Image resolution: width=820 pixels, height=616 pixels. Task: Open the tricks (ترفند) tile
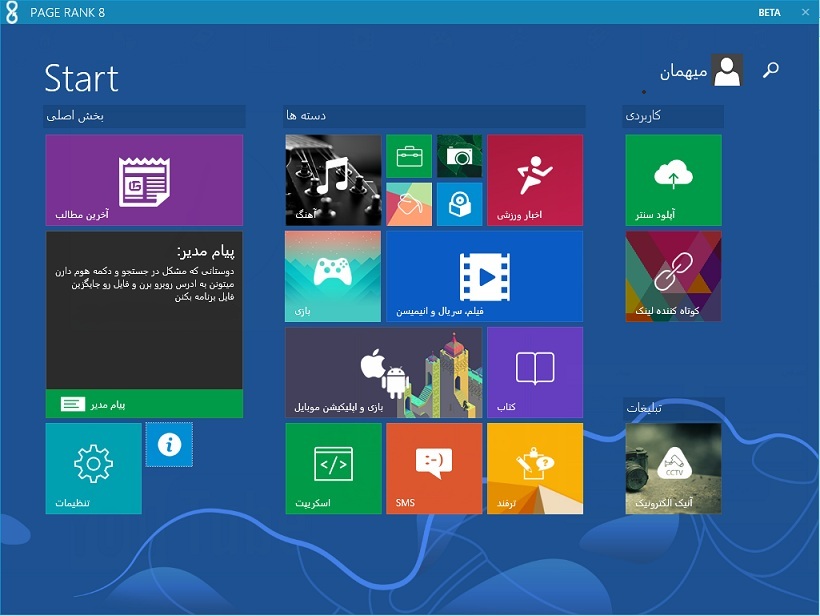(x=535, y=468)
